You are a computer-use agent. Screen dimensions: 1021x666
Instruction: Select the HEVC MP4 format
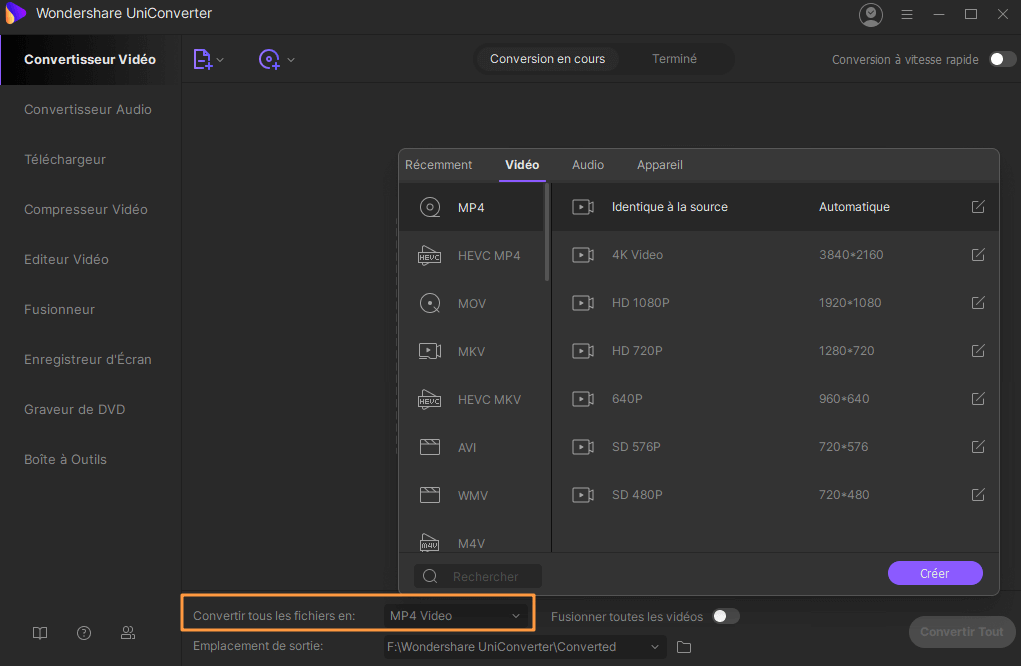(471, 255)
